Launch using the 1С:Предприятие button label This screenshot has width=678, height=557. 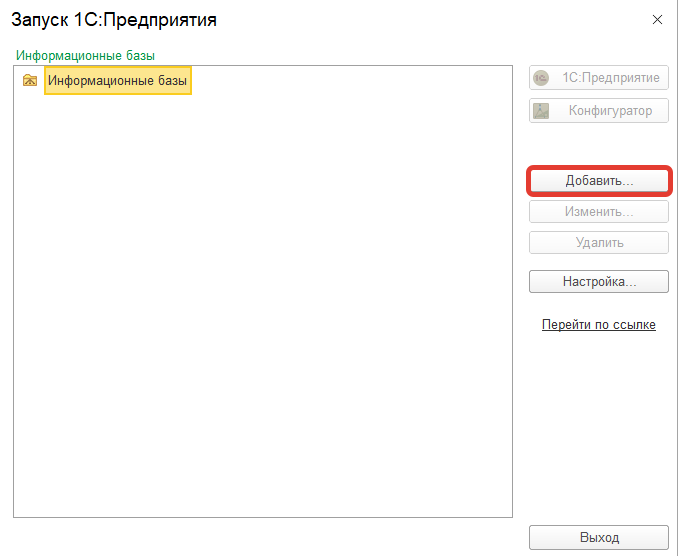click(609, 78)
